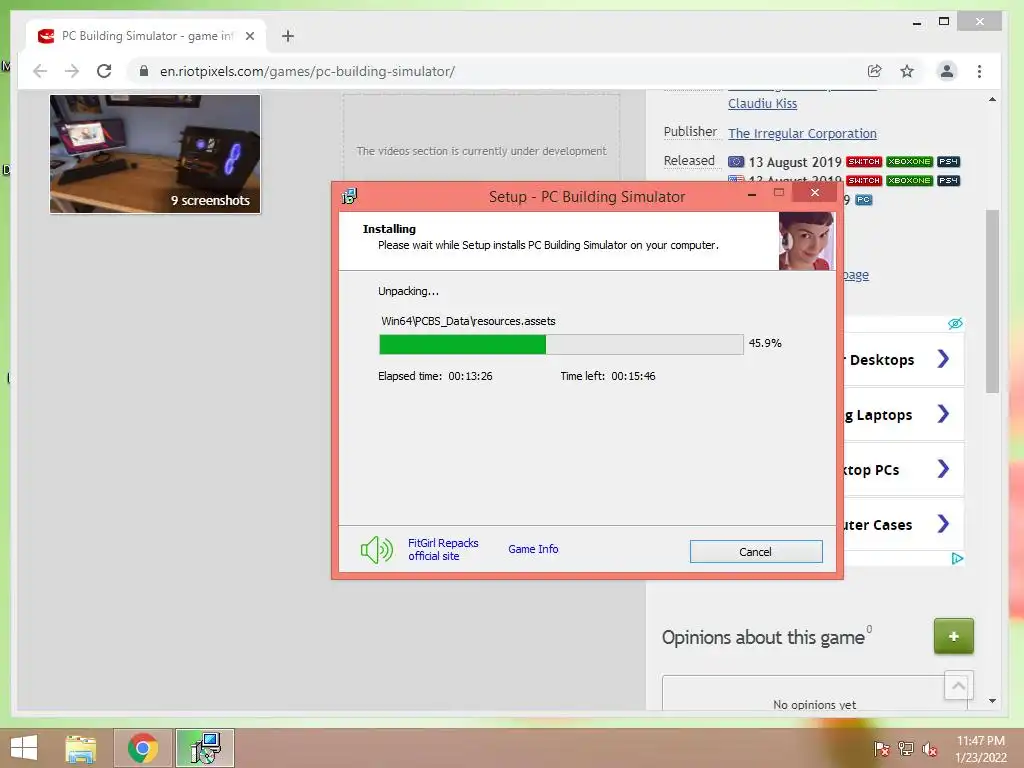This screenshot has width=1024, height=768.
Task: Share this page icon in Chrome
Action: tap(874, 71)
